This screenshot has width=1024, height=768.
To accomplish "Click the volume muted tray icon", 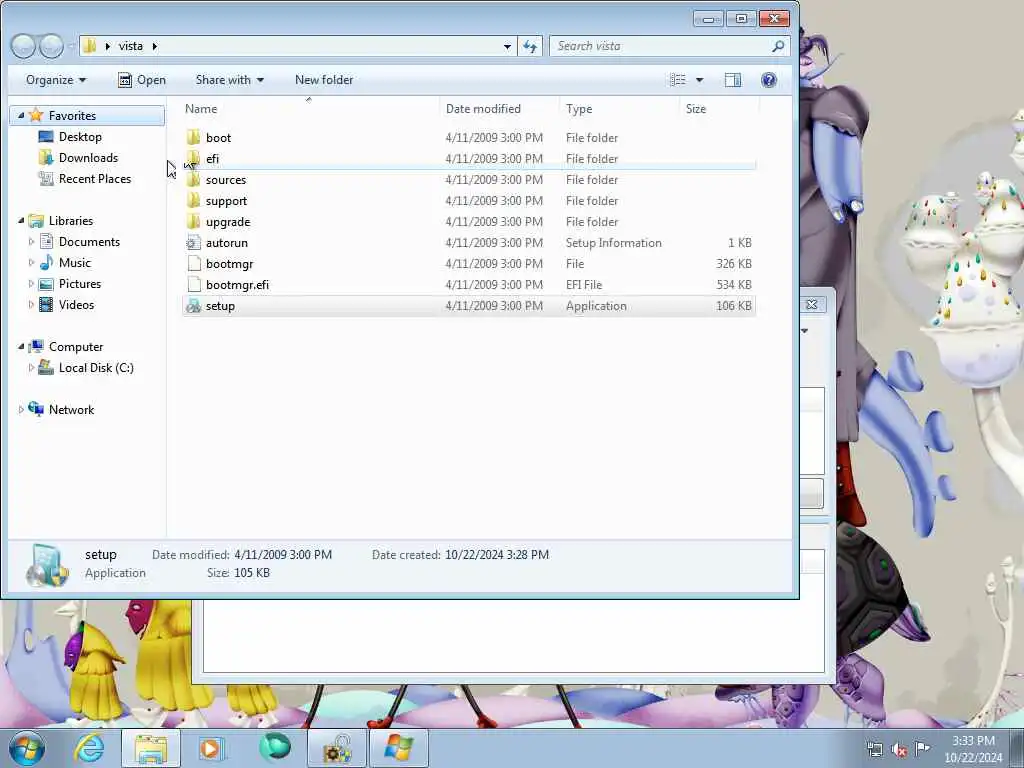I will click(x=899, y=749).
